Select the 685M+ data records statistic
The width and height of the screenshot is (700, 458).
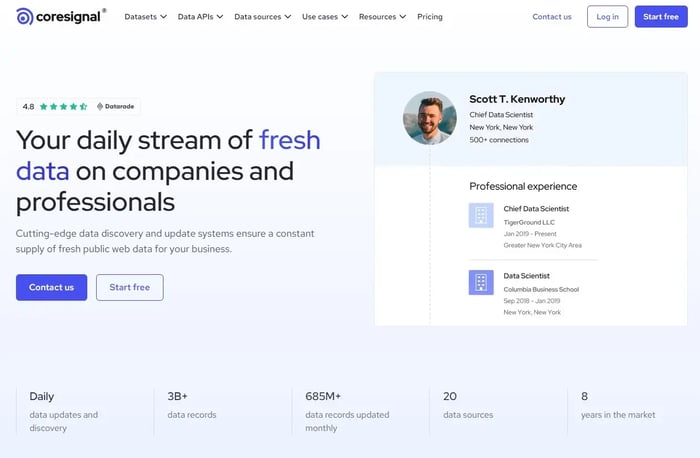point(344,410)
